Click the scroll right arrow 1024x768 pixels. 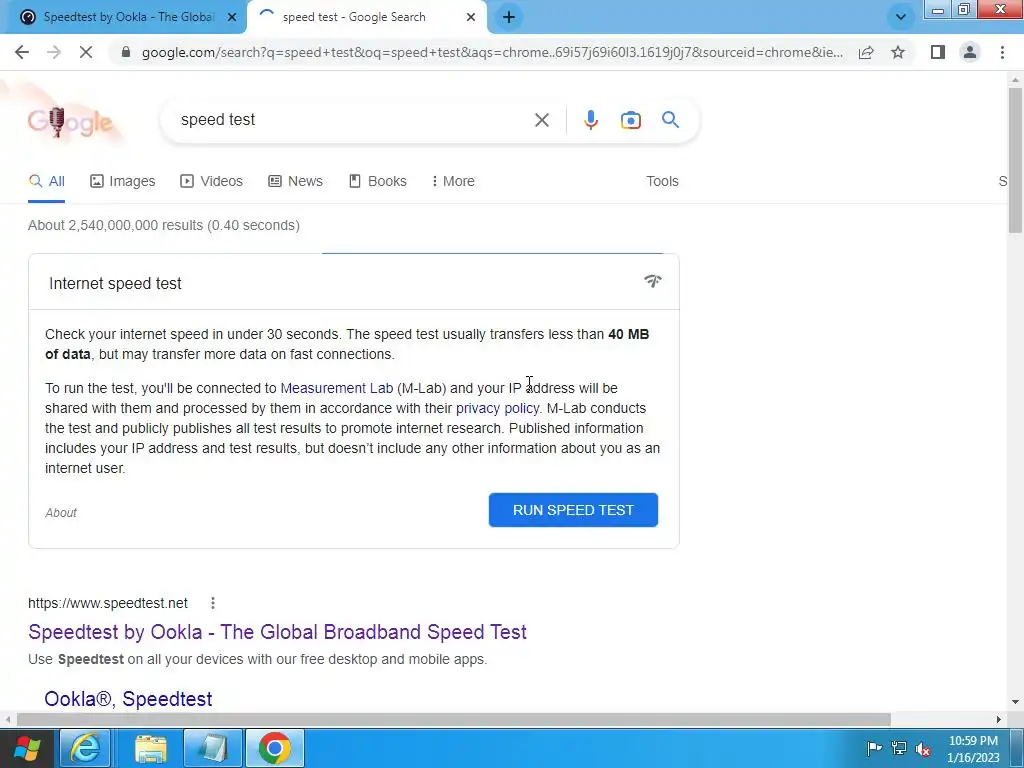point(999,719)
